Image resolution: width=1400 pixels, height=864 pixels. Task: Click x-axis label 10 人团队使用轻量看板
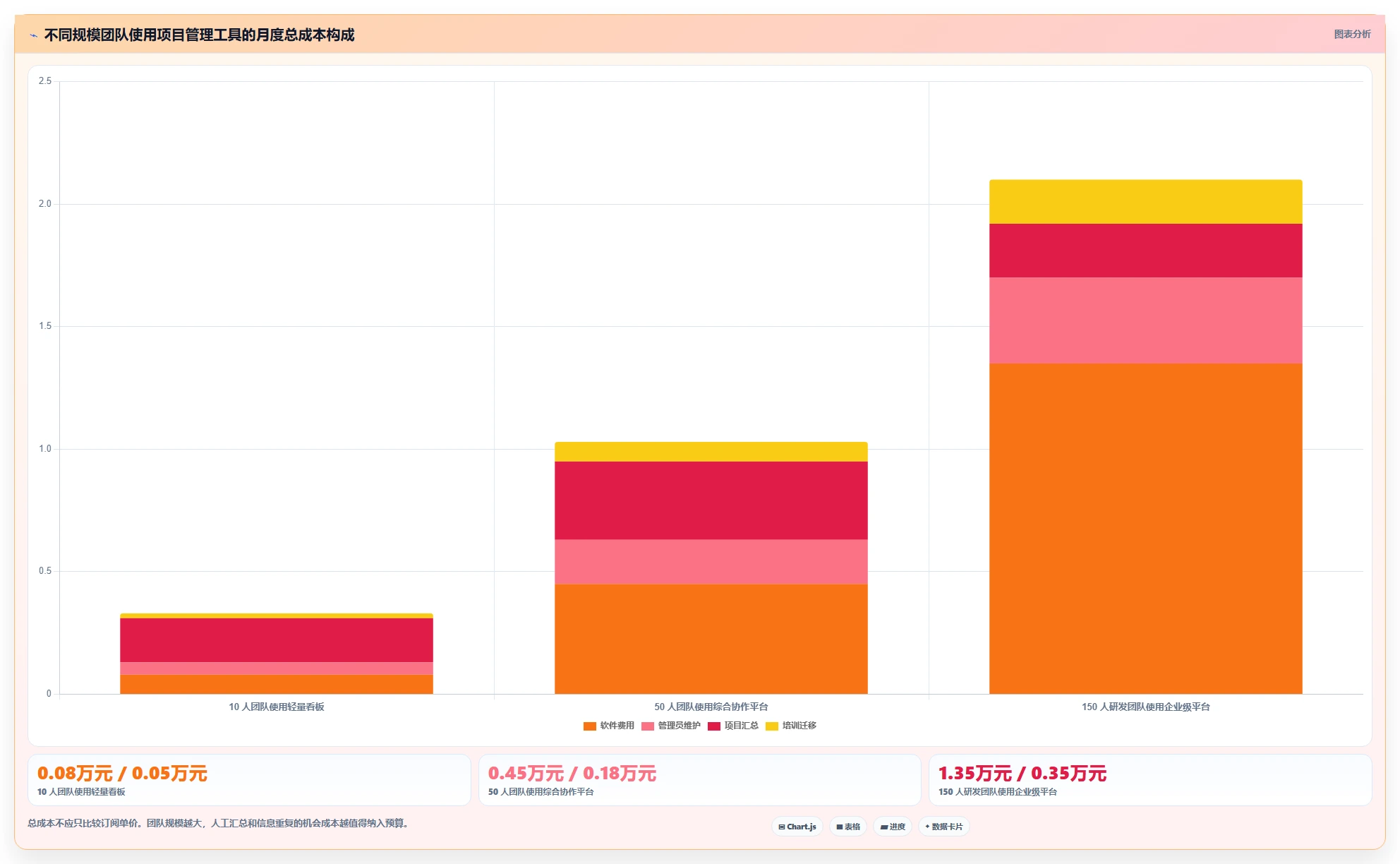click(277, 707)
